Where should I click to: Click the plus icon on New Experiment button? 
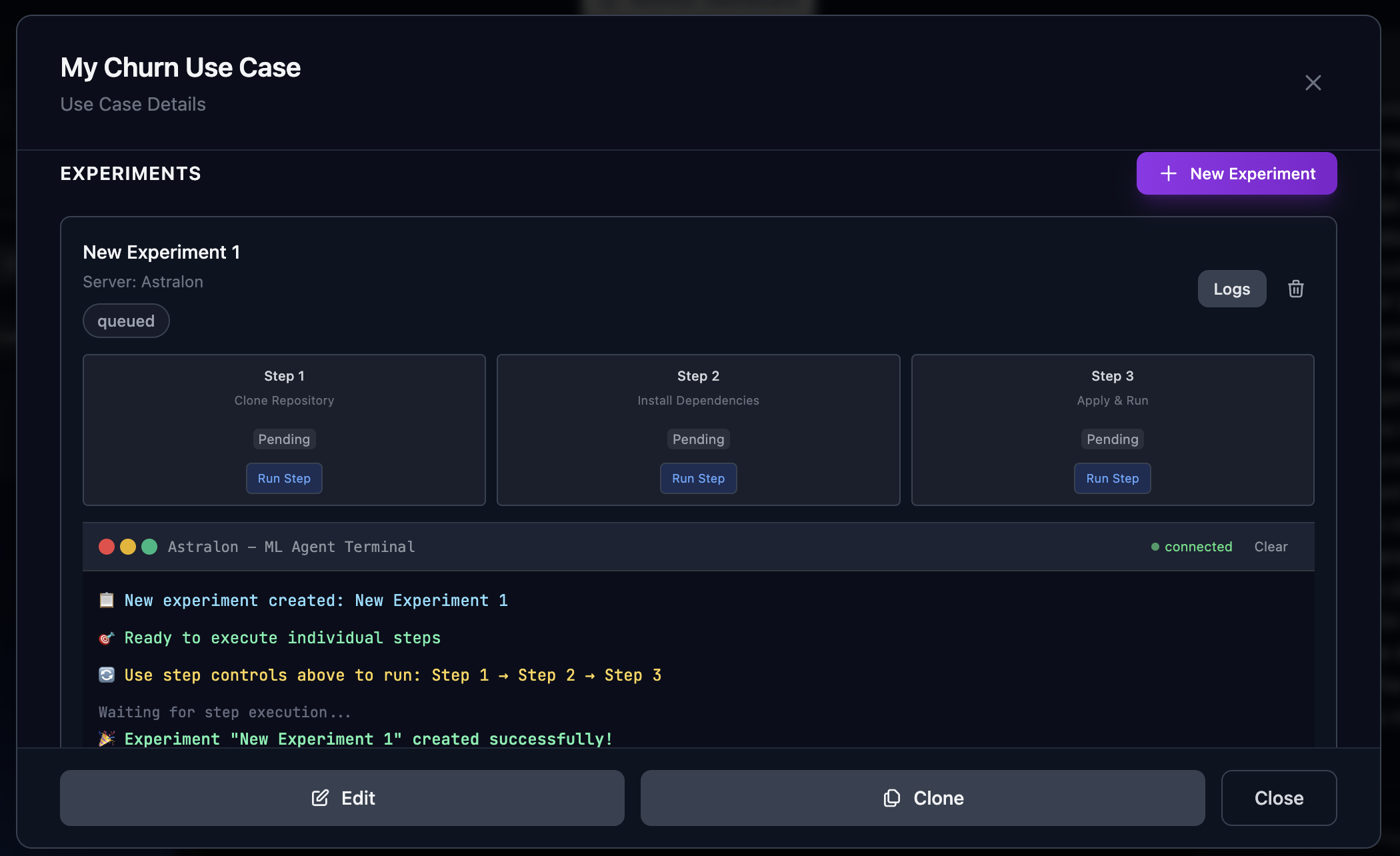[1168, 173]
